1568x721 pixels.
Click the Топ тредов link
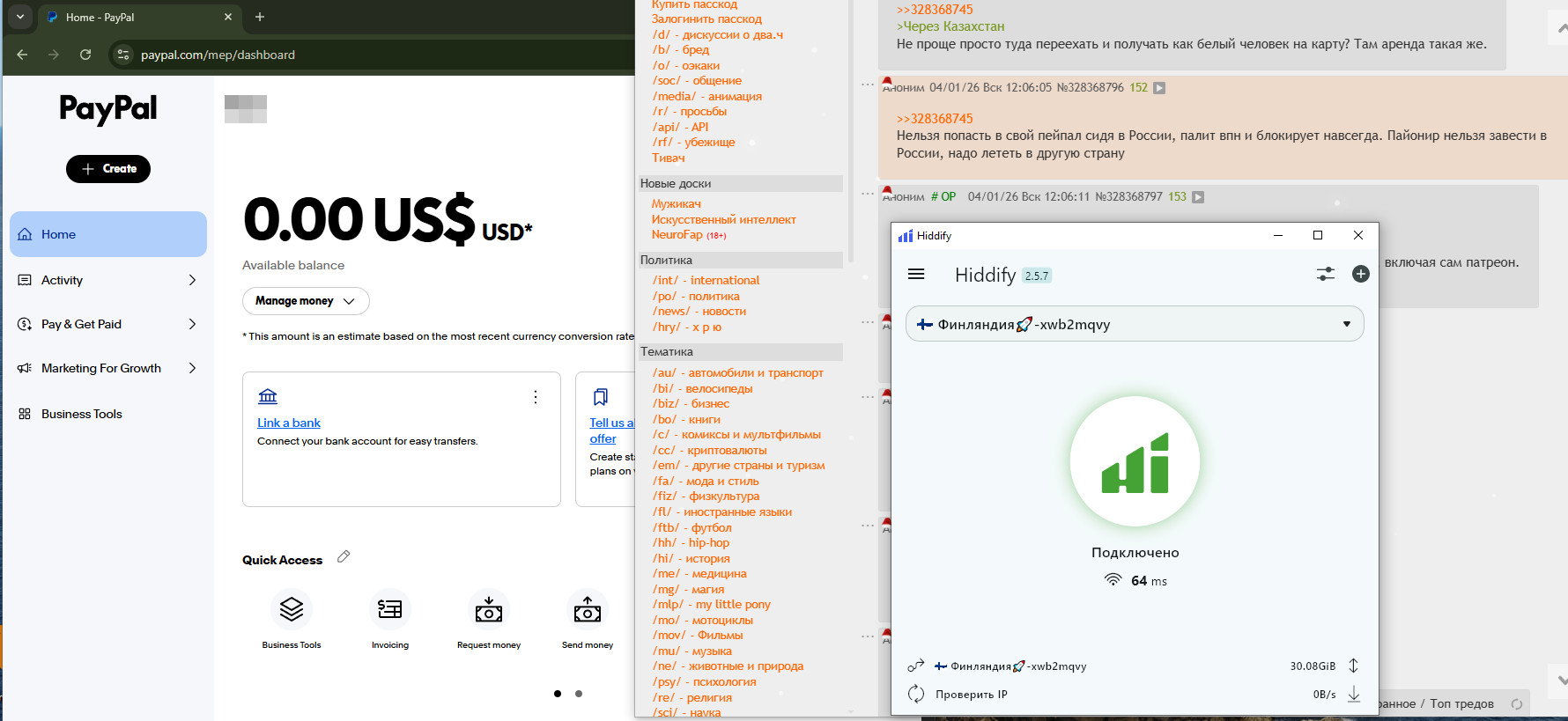click(1462, 704)
